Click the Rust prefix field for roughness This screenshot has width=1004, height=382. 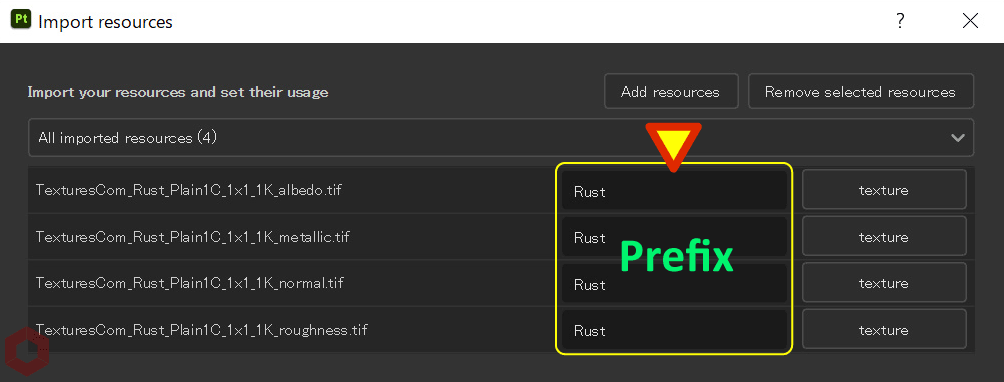point(674,330)
